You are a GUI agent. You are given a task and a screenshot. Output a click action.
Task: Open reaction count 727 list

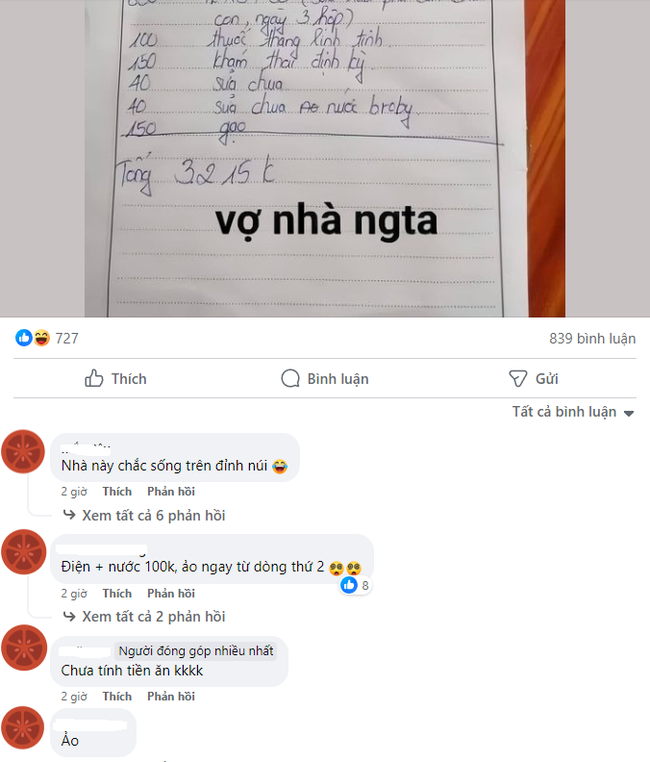point(67,338)
